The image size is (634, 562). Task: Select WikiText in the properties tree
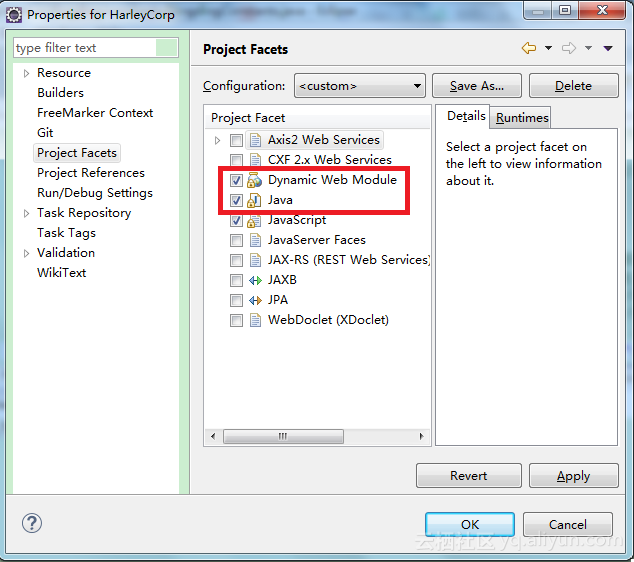pos(61,273)
